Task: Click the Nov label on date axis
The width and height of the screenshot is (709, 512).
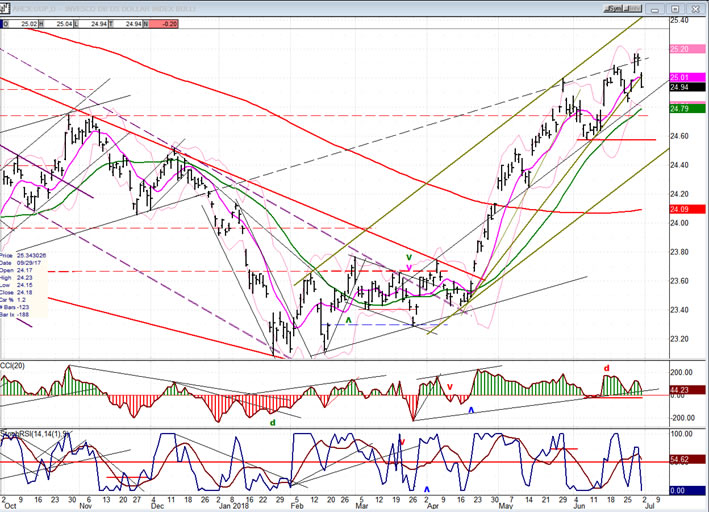Action: [x=86, y=506]
